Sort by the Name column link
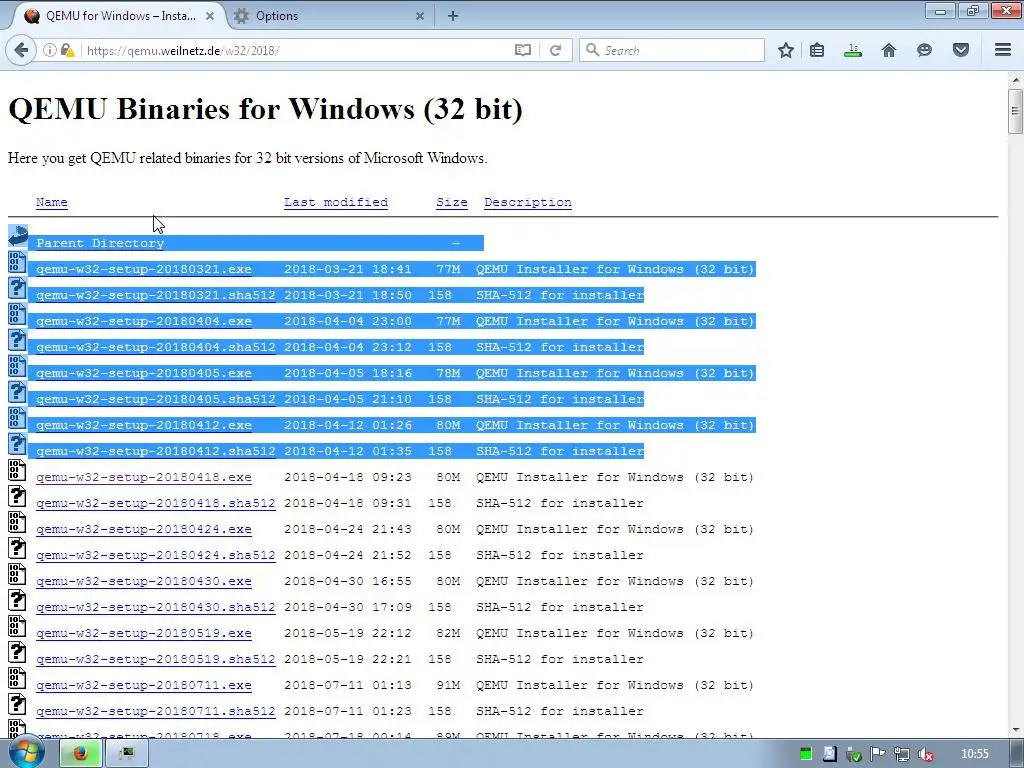The height and width of the screenshot is (768, 1024). [x=52, y=202]
